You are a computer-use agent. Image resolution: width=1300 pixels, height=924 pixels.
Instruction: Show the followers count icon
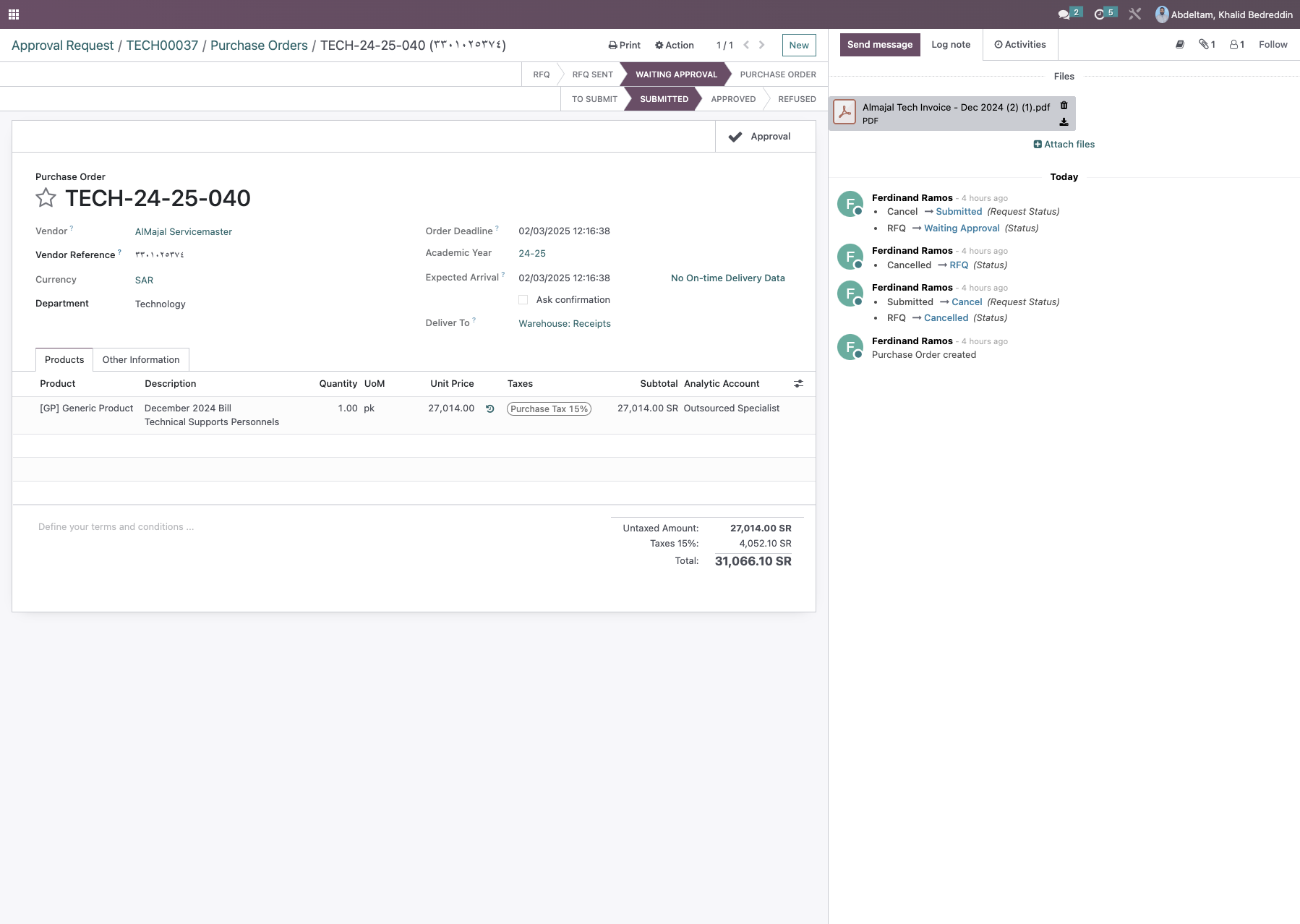[x=1237, y=45]
